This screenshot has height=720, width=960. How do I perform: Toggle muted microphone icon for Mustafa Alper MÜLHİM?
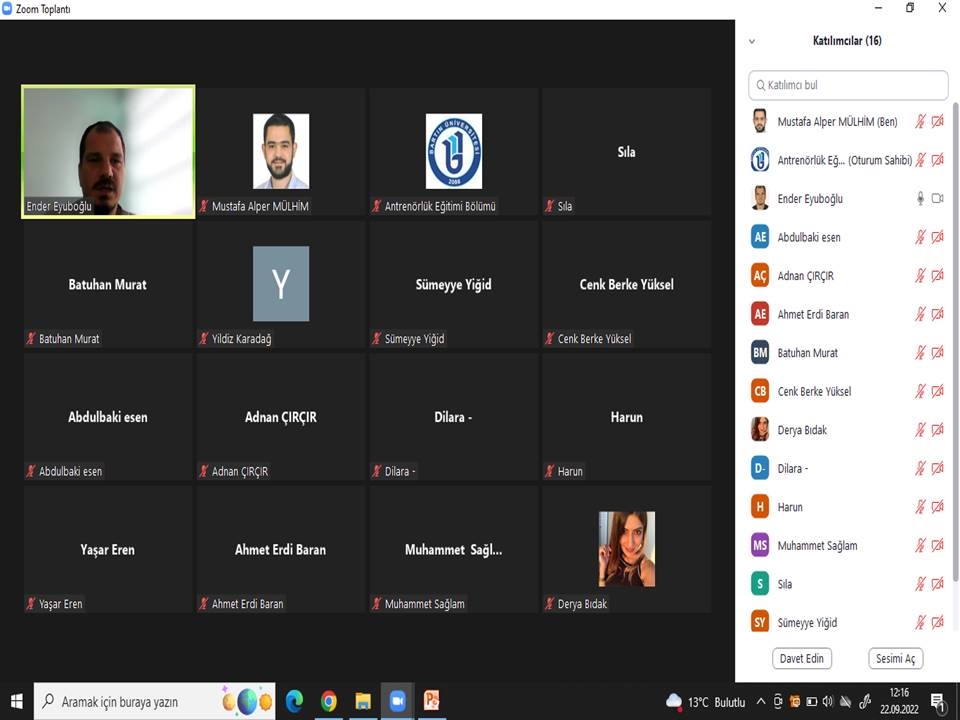pyautogui.click(x=920, y=122)
